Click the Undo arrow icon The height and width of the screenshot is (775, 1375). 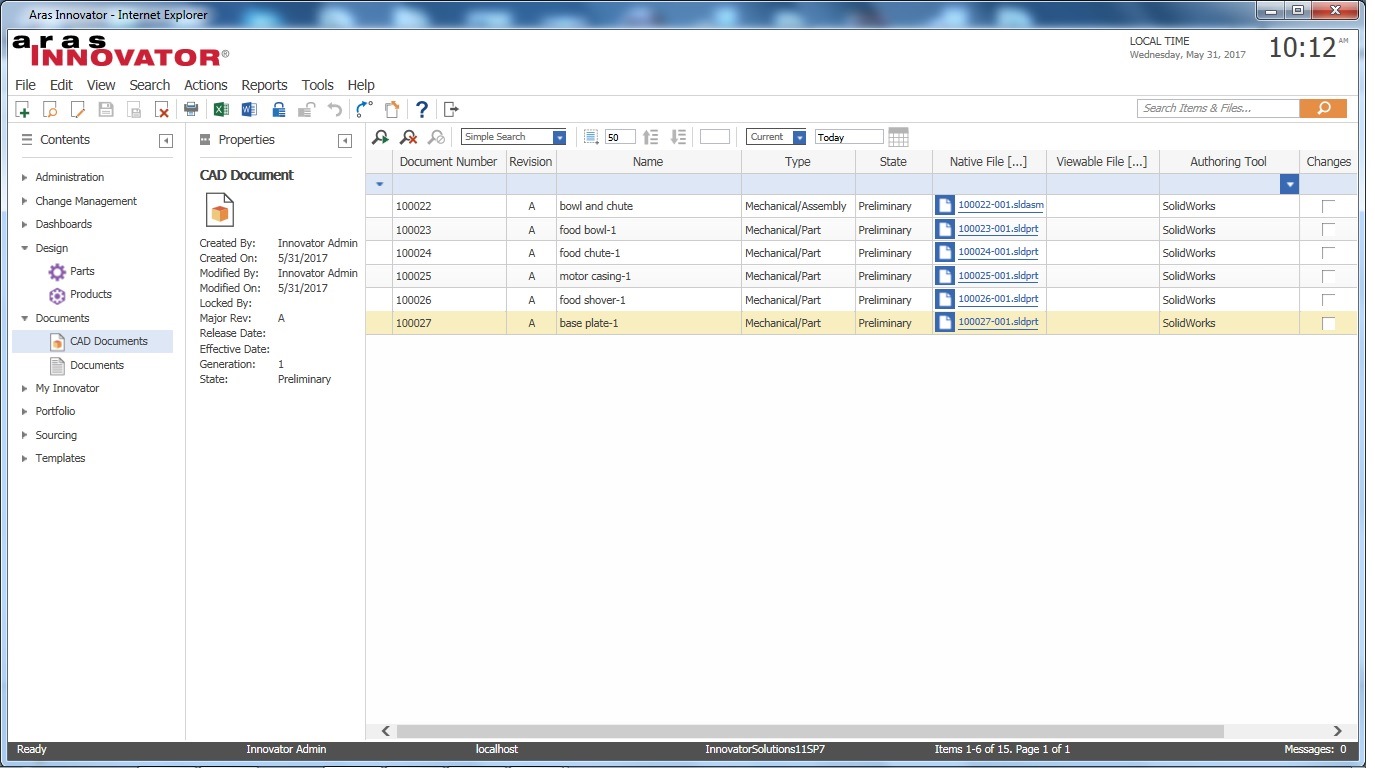point(335,109)
